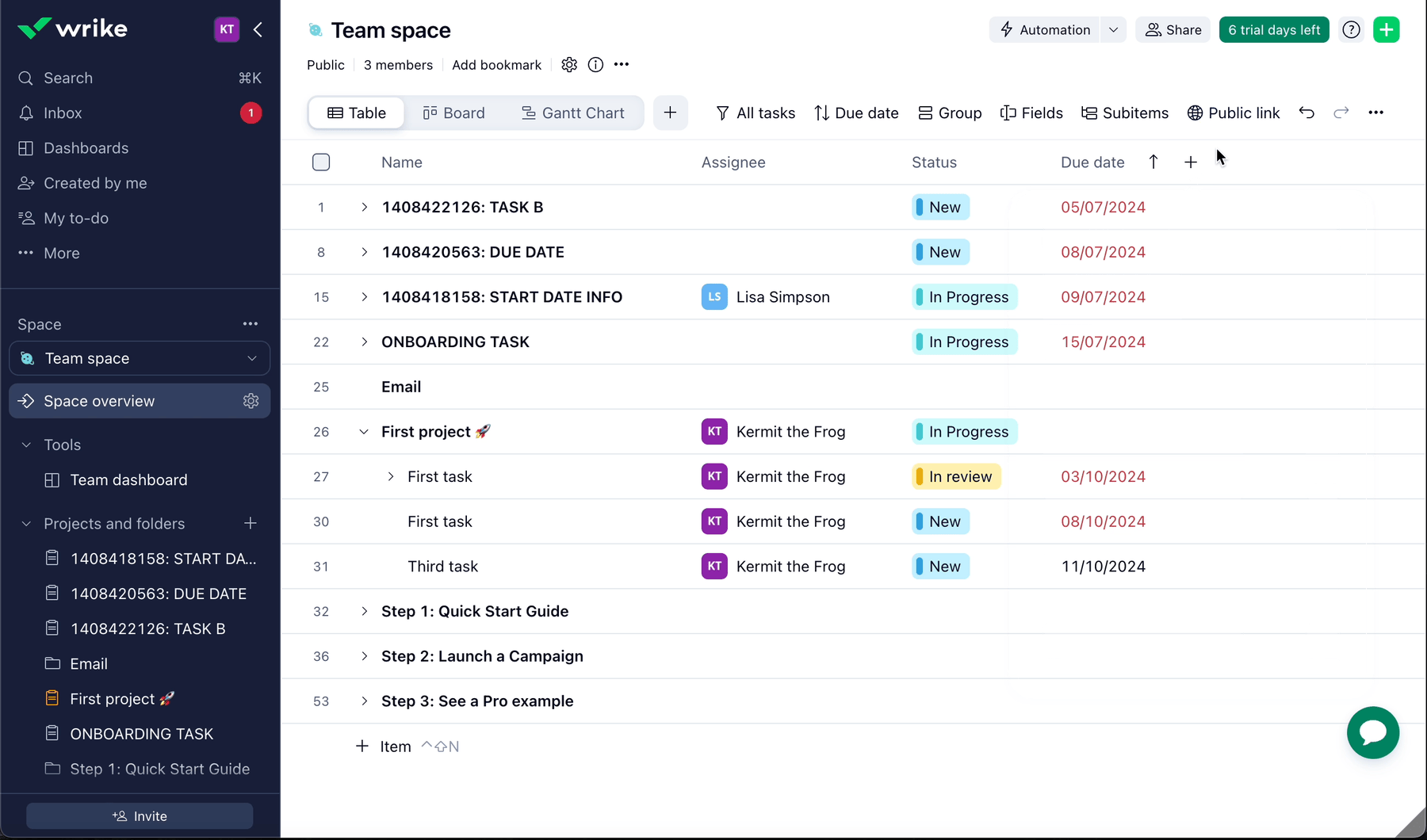Screen dimensions: 1427x840
Task: Click the green plus icon top-right
Action: pyautogui.click(x=1387, y=29)
